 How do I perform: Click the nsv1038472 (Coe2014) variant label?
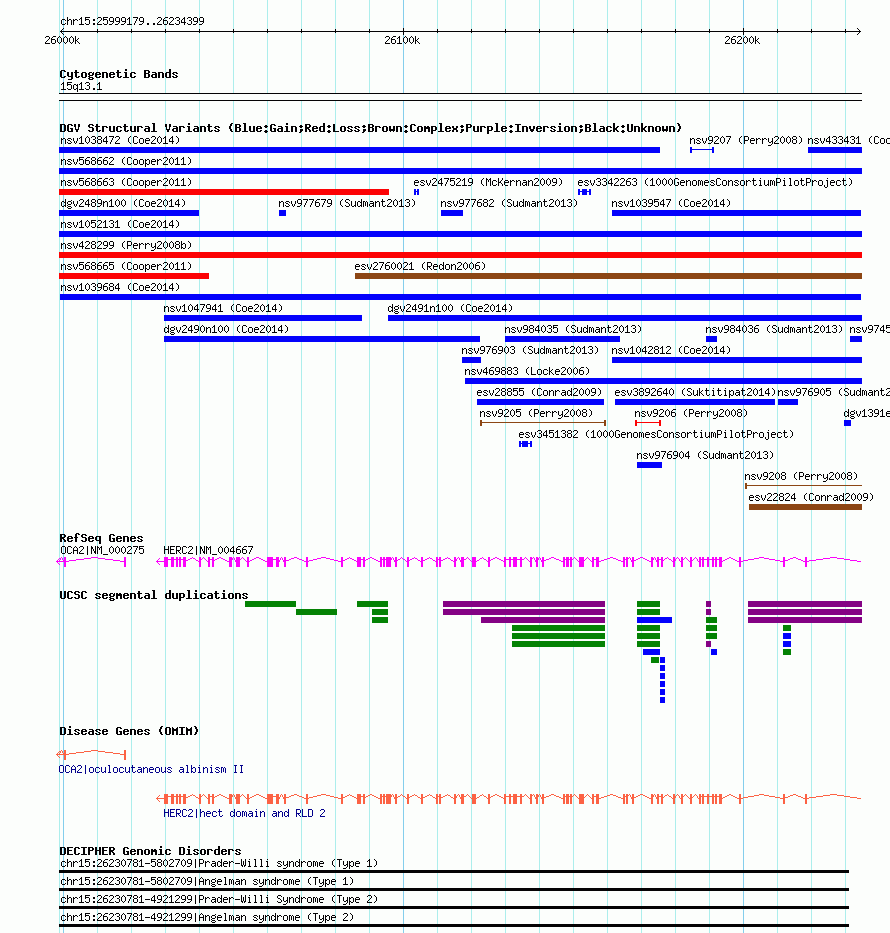120,140
